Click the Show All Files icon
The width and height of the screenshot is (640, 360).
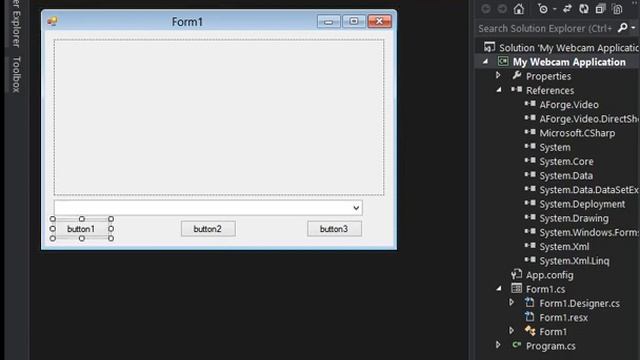pos(617,9)
